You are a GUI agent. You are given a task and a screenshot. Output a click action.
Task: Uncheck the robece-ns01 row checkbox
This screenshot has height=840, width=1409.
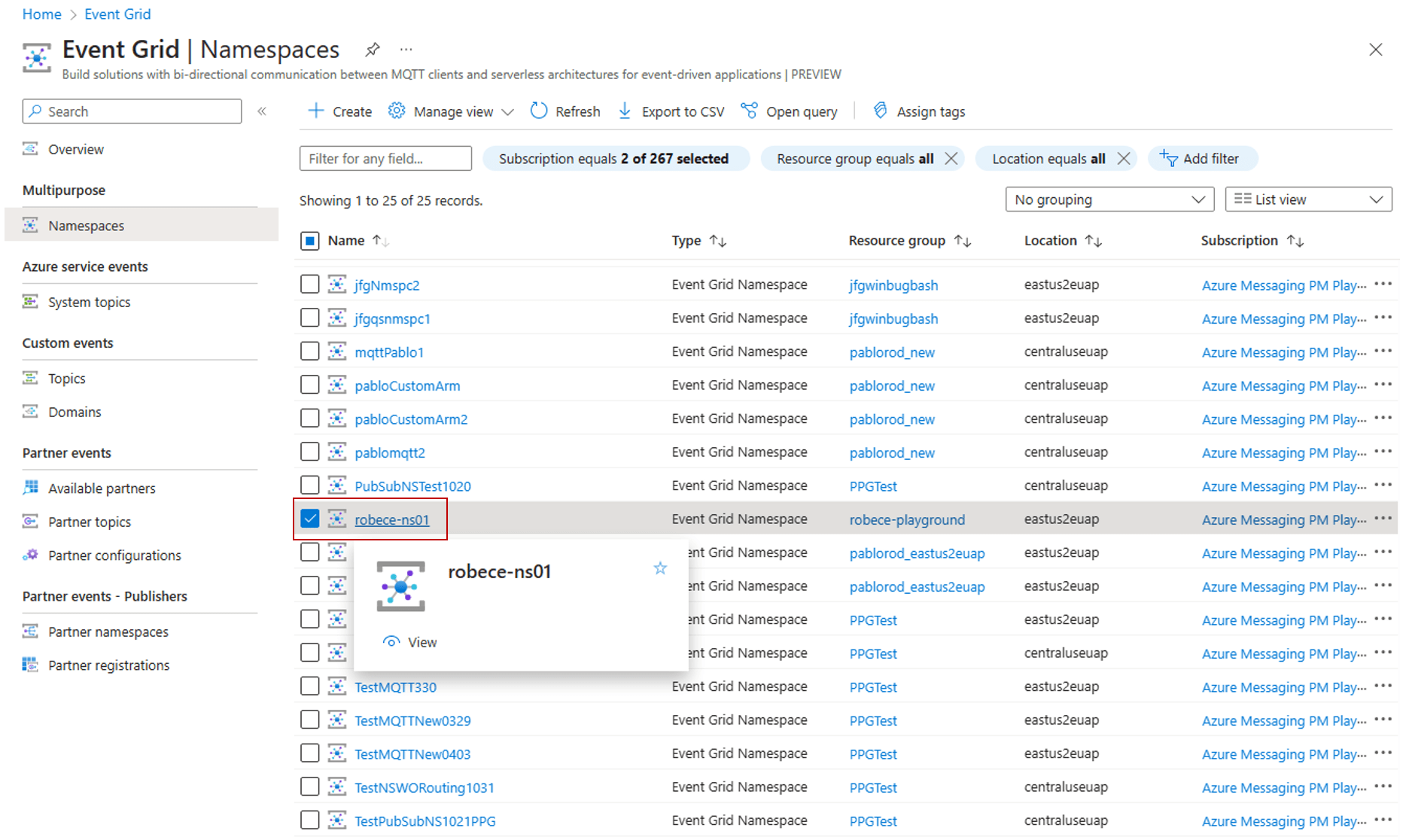tap(309, 518)
